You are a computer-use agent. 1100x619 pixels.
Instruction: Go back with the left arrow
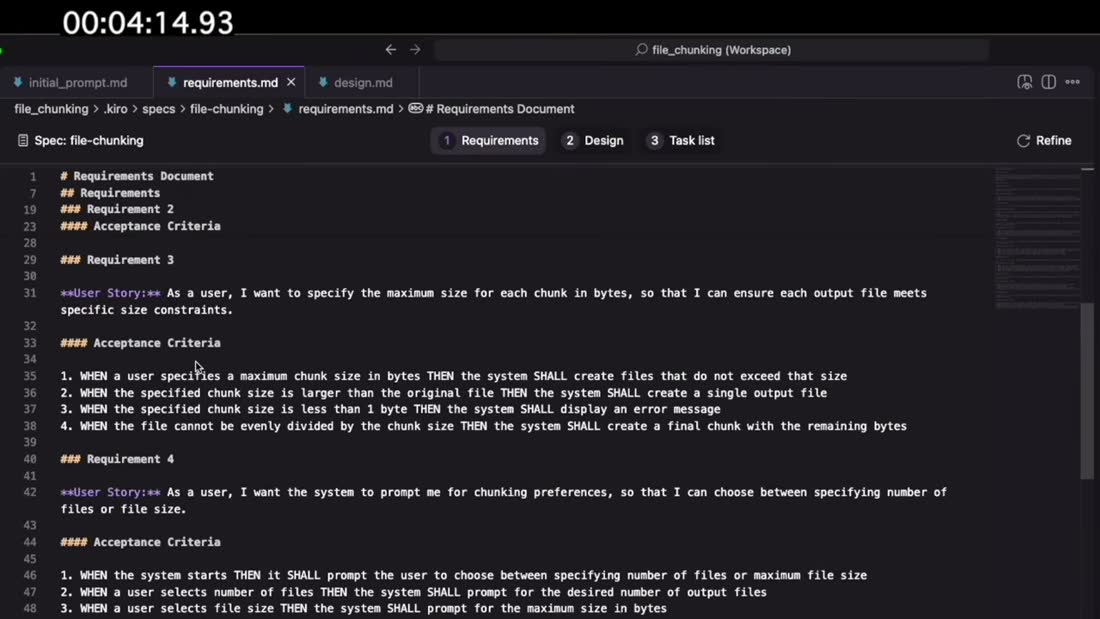coord(391,50)
